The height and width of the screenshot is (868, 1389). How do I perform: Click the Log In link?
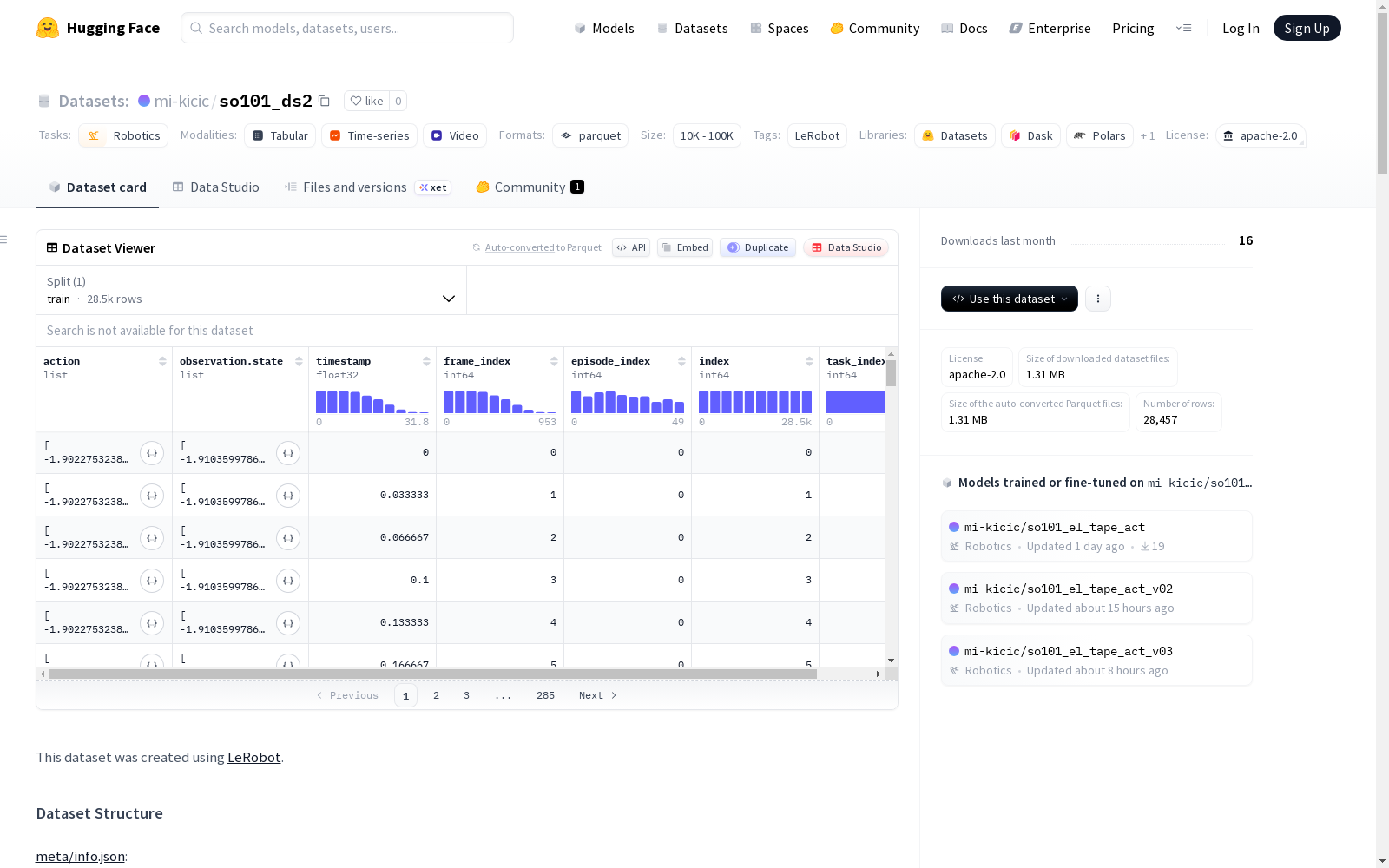(1241, 28)
